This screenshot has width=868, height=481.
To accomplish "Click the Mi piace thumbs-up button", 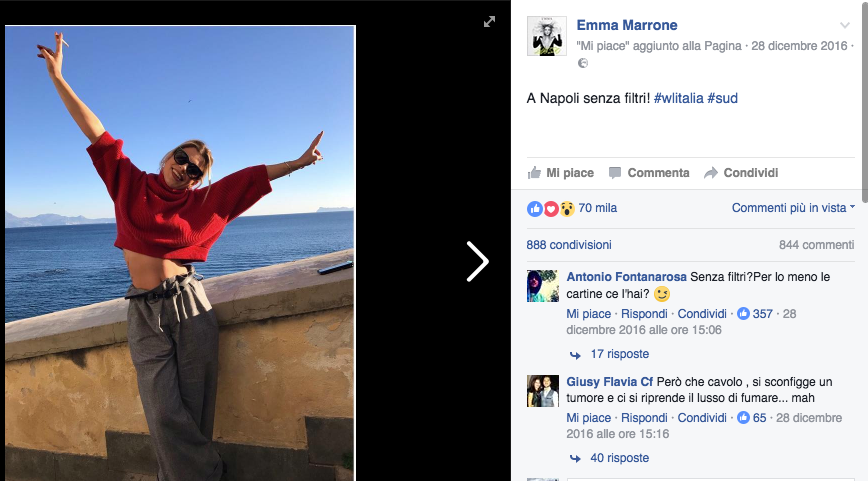I will pos(561,173).
